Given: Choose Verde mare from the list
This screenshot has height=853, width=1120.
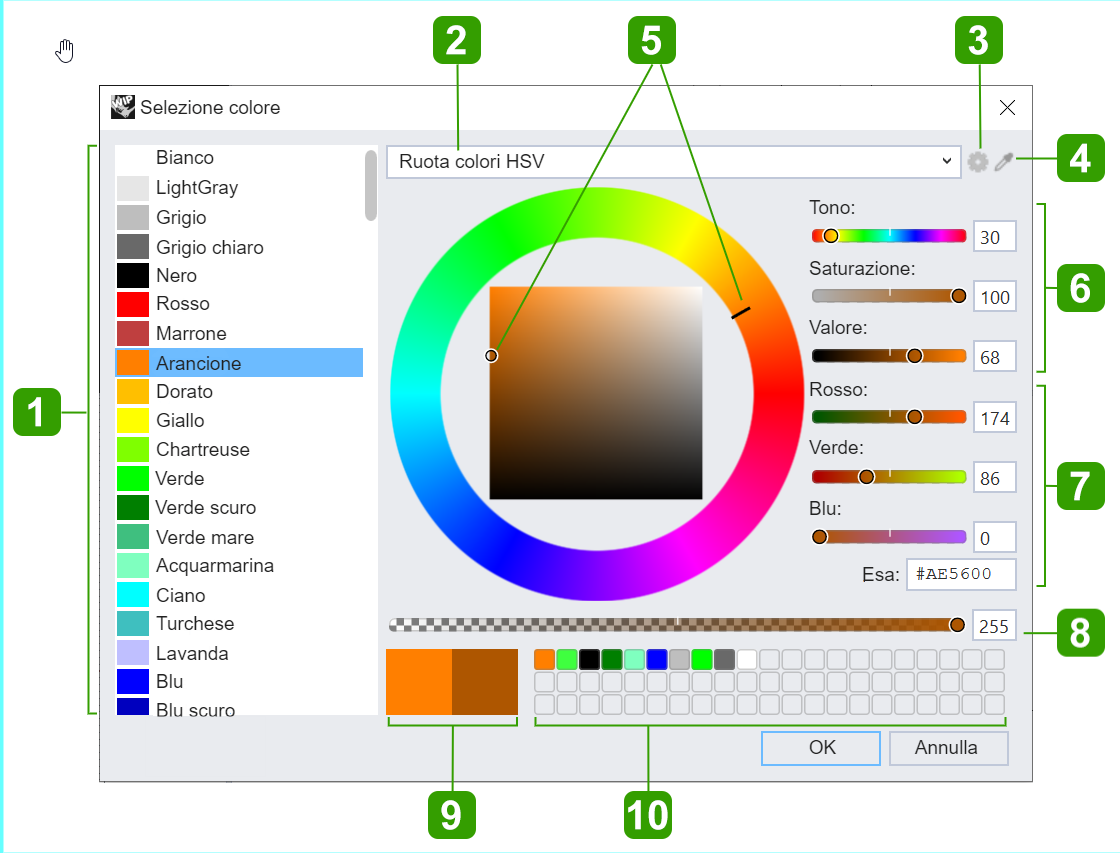Looking at the screenshot, I should point(239,537).
